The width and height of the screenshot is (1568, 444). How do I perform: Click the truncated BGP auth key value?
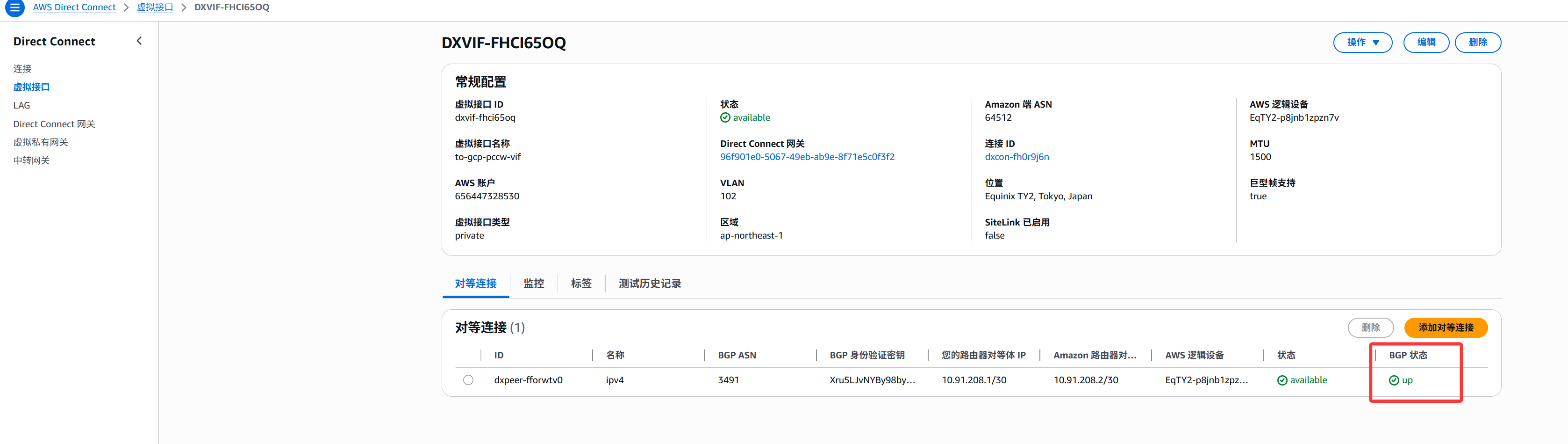[872, 380]
